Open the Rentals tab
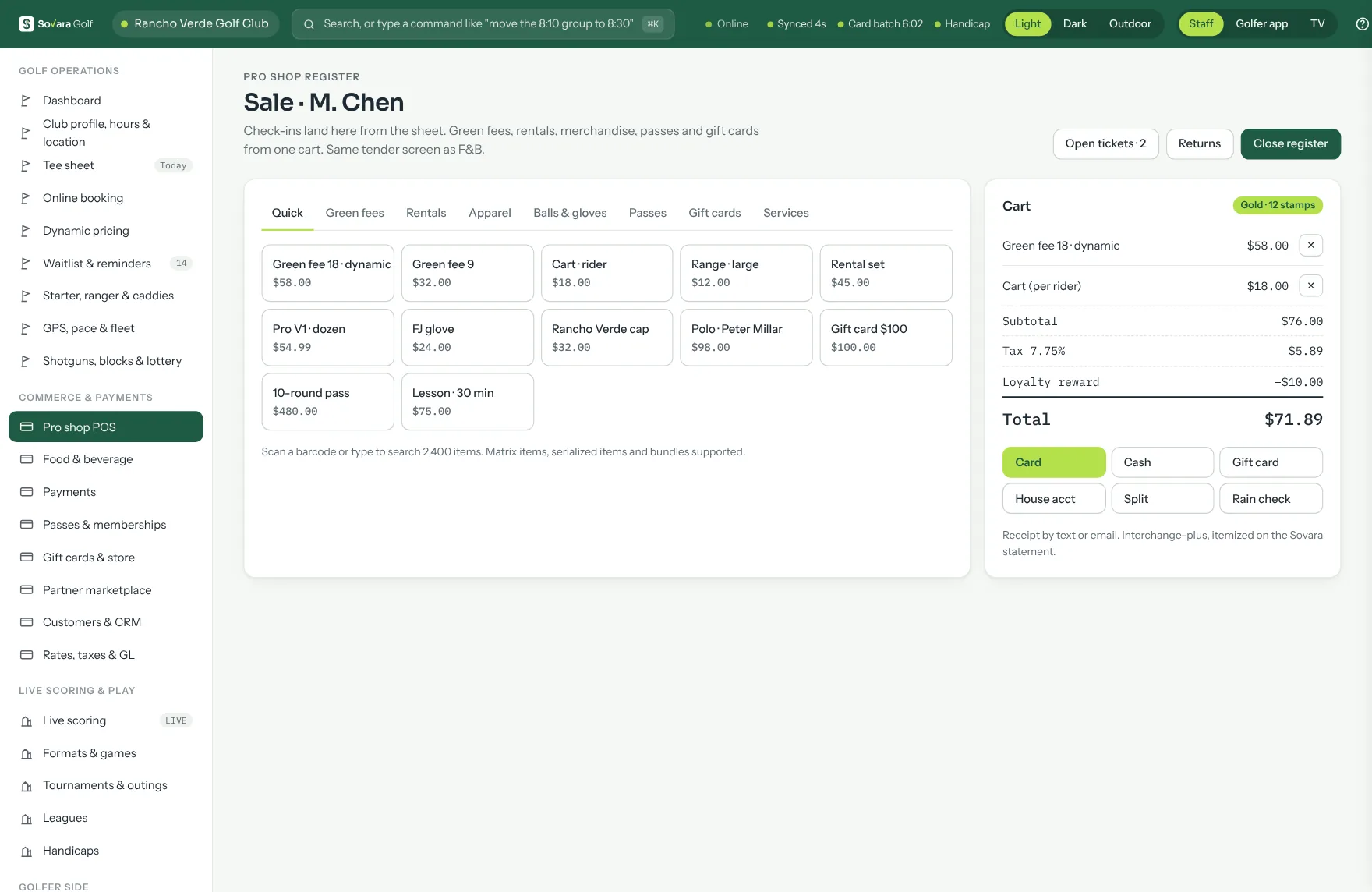The width and height of the screenshot is (1372, 892). (x=426, y=213)
